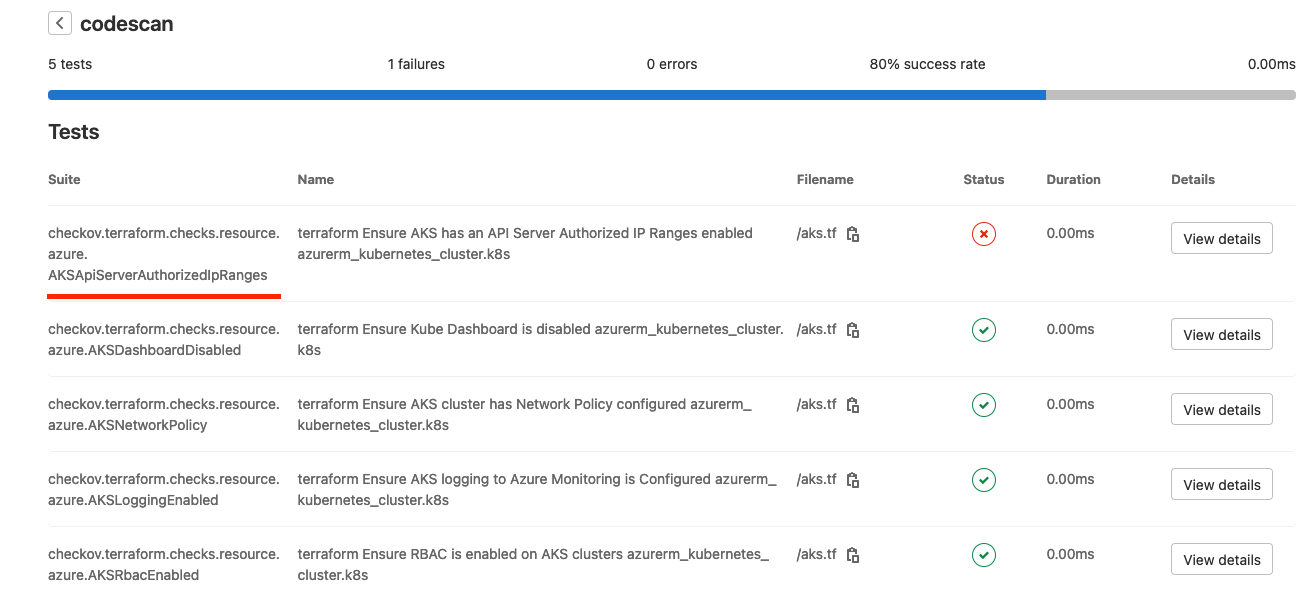Copy filename icon in AKSRbacEnabled row
The image size is (1306, 603).
(x=852, y=555)
